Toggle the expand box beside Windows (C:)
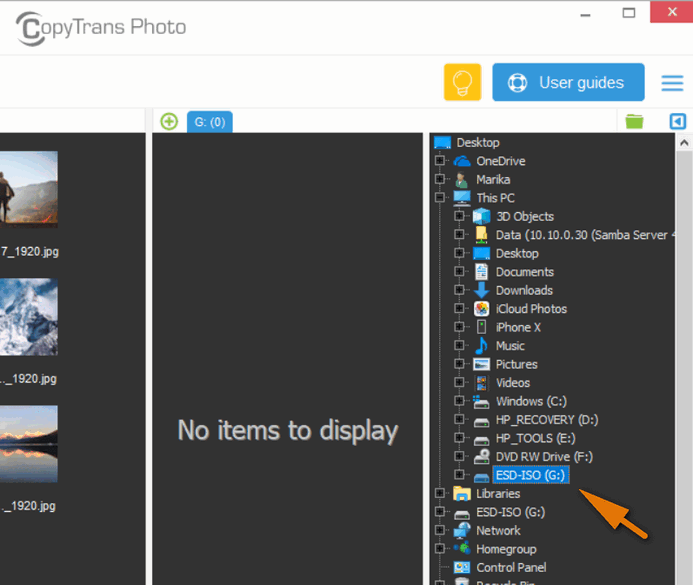Viewport: 693px width, 585px height. pos(459,401)
